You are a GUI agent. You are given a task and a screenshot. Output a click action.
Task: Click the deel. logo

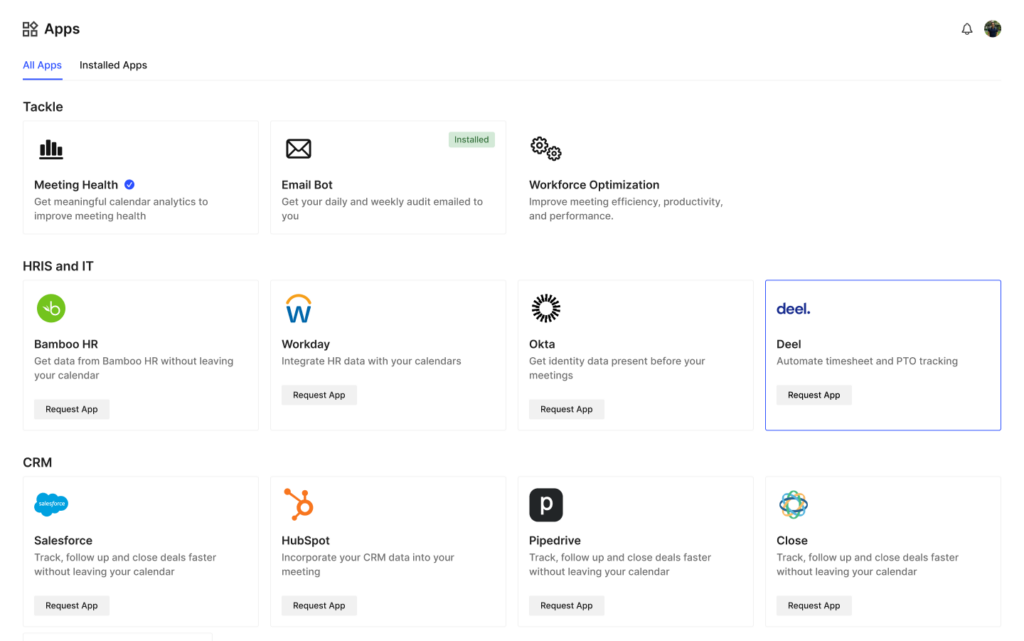[793, 309]
